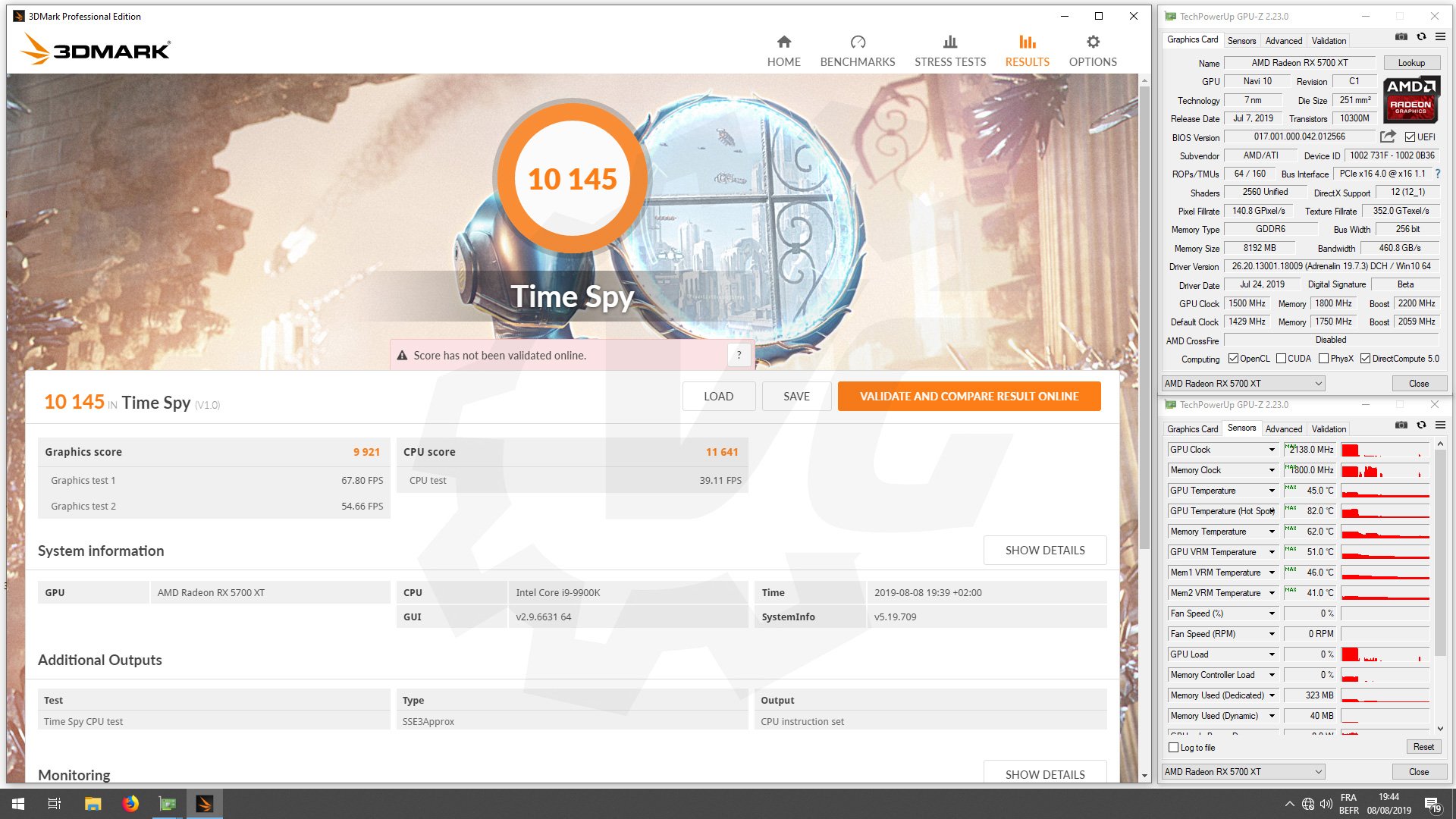The width and height of the screenshot is (1456, 819).
Task: Click the Bus Interface question mark icon
Action: 1438,174
